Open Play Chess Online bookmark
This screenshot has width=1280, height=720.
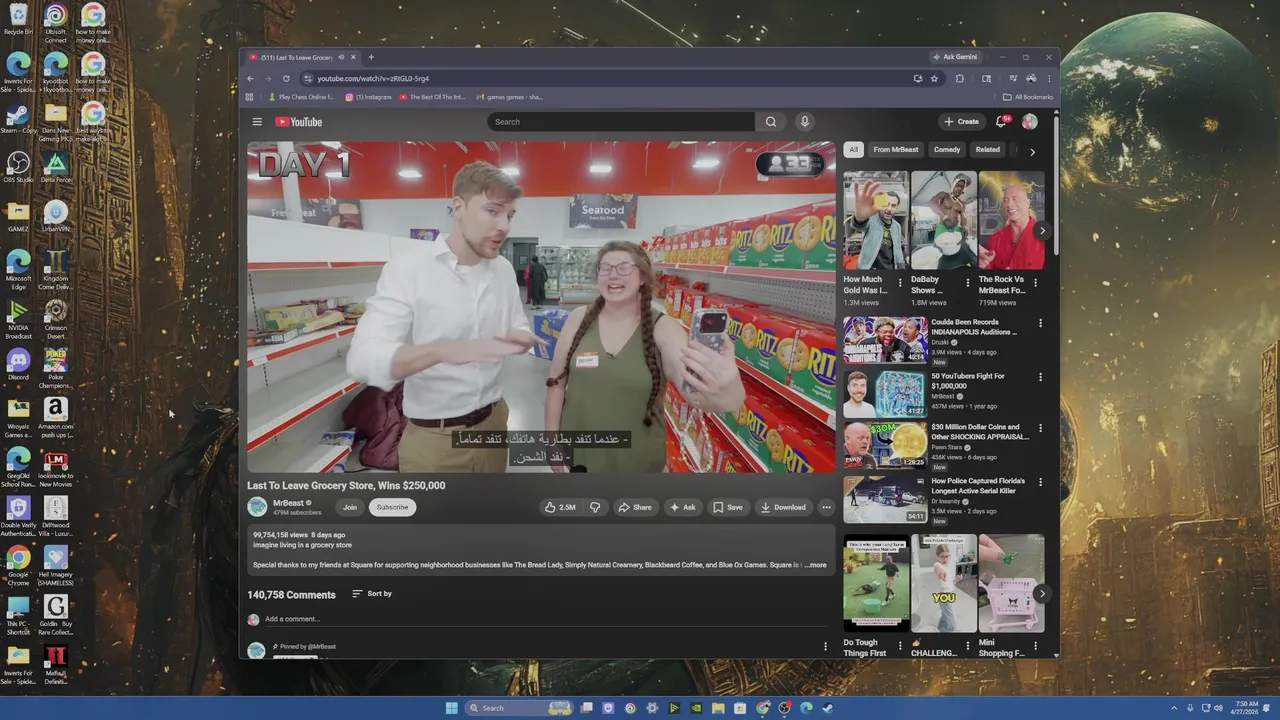coord(301,97)
